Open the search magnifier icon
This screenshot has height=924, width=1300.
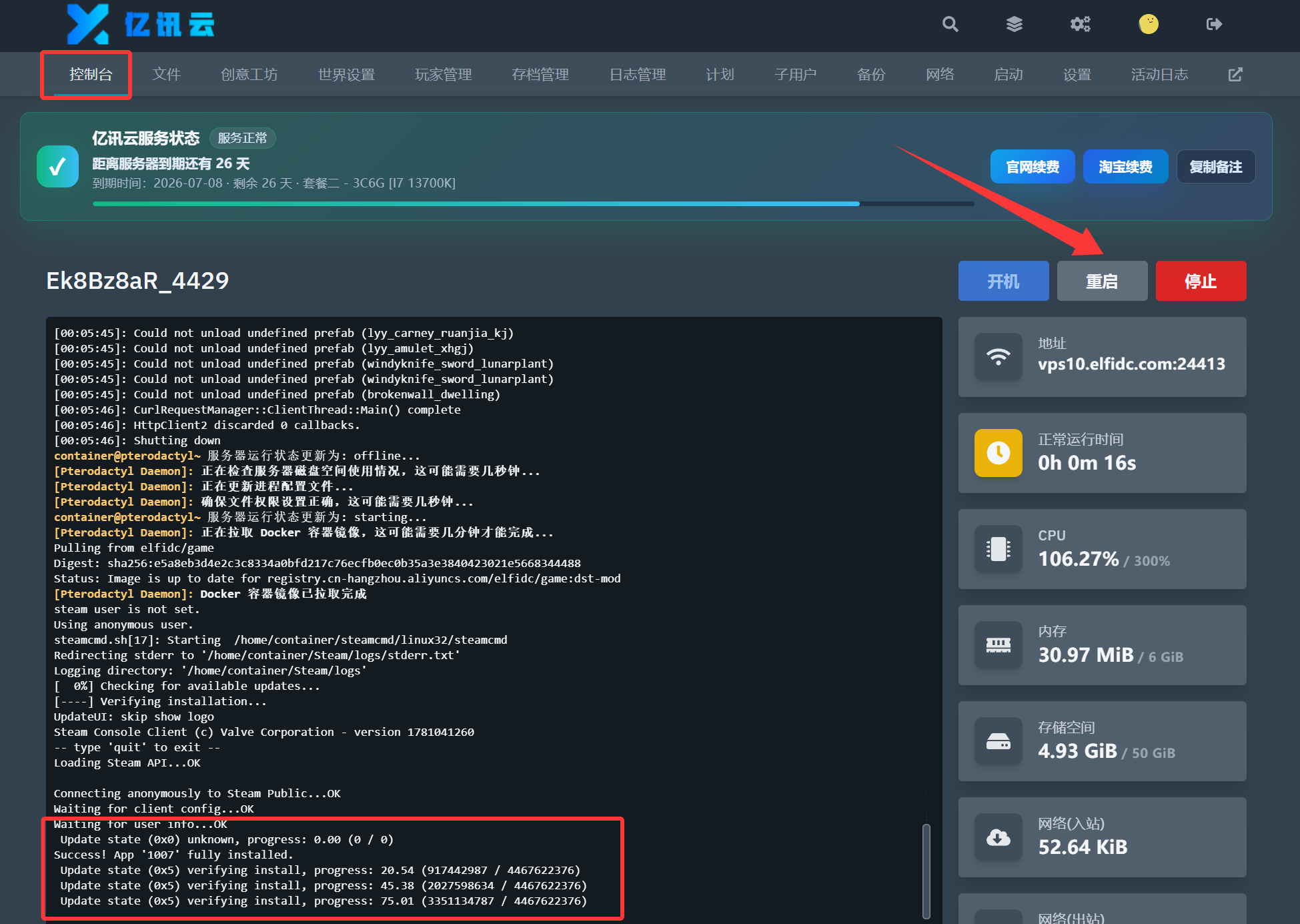click(950, 24)
